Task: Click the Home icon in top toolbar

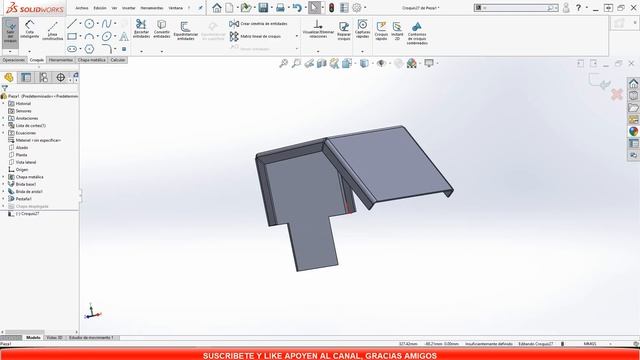Action: tap(217, 7)
